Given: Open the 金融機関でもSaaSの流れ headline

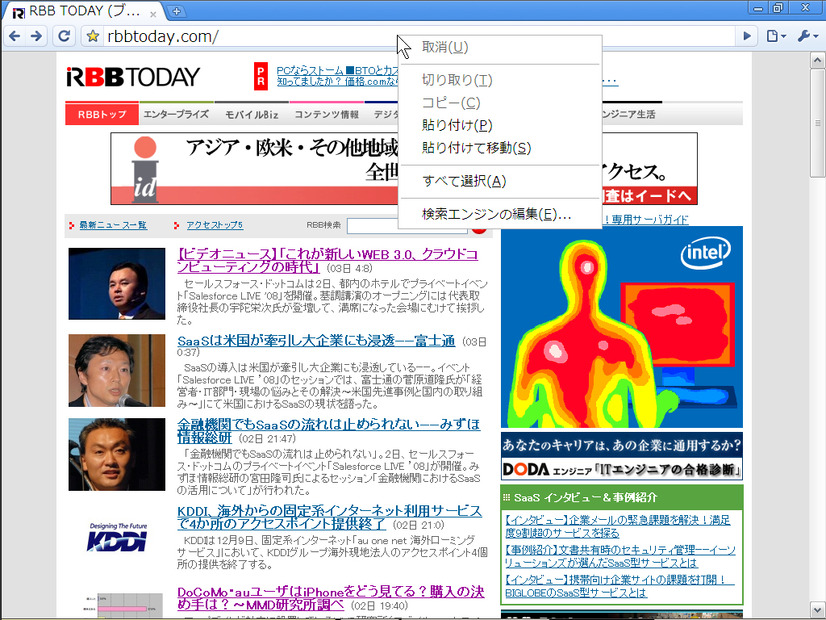Looking at the screenshot, I should (328, 430).
